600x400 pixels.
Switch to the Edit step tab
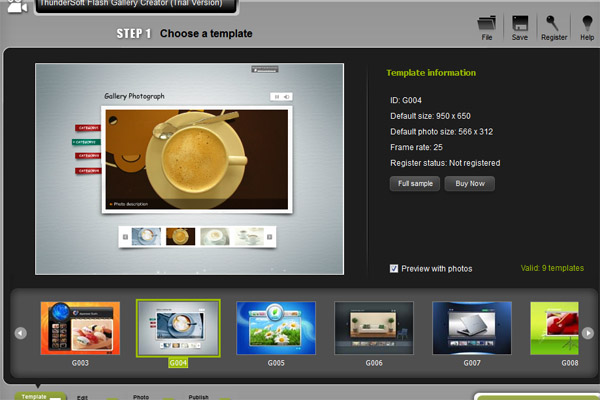(x=82, y=397)
